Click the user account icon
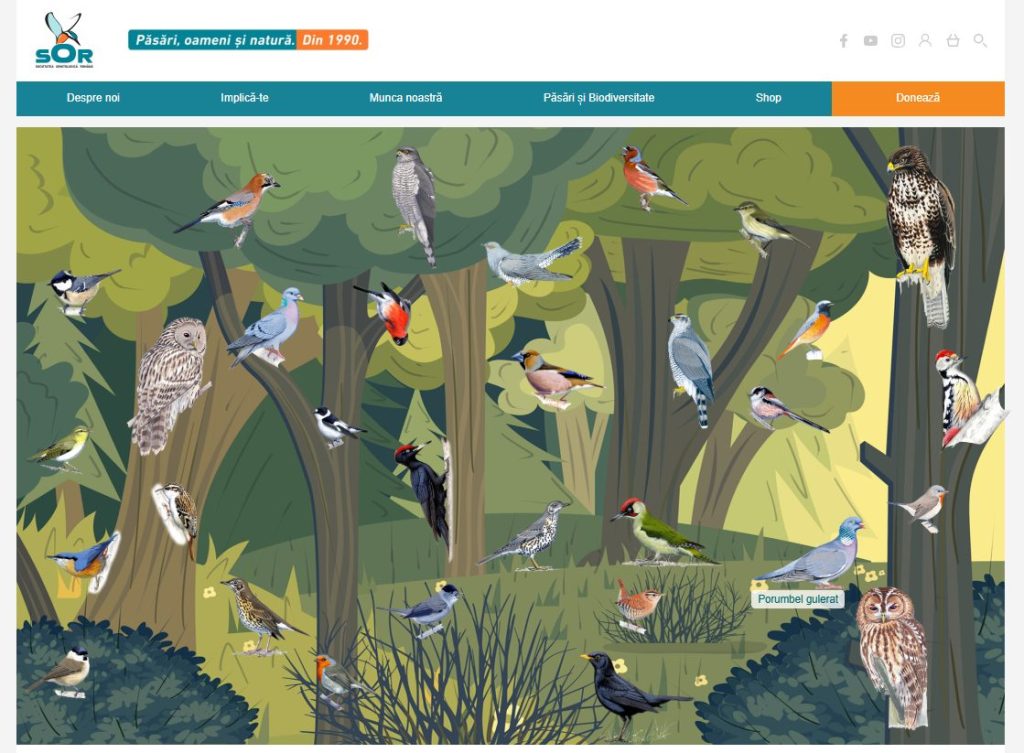1024x753 pixels. [x=925, y=40]
